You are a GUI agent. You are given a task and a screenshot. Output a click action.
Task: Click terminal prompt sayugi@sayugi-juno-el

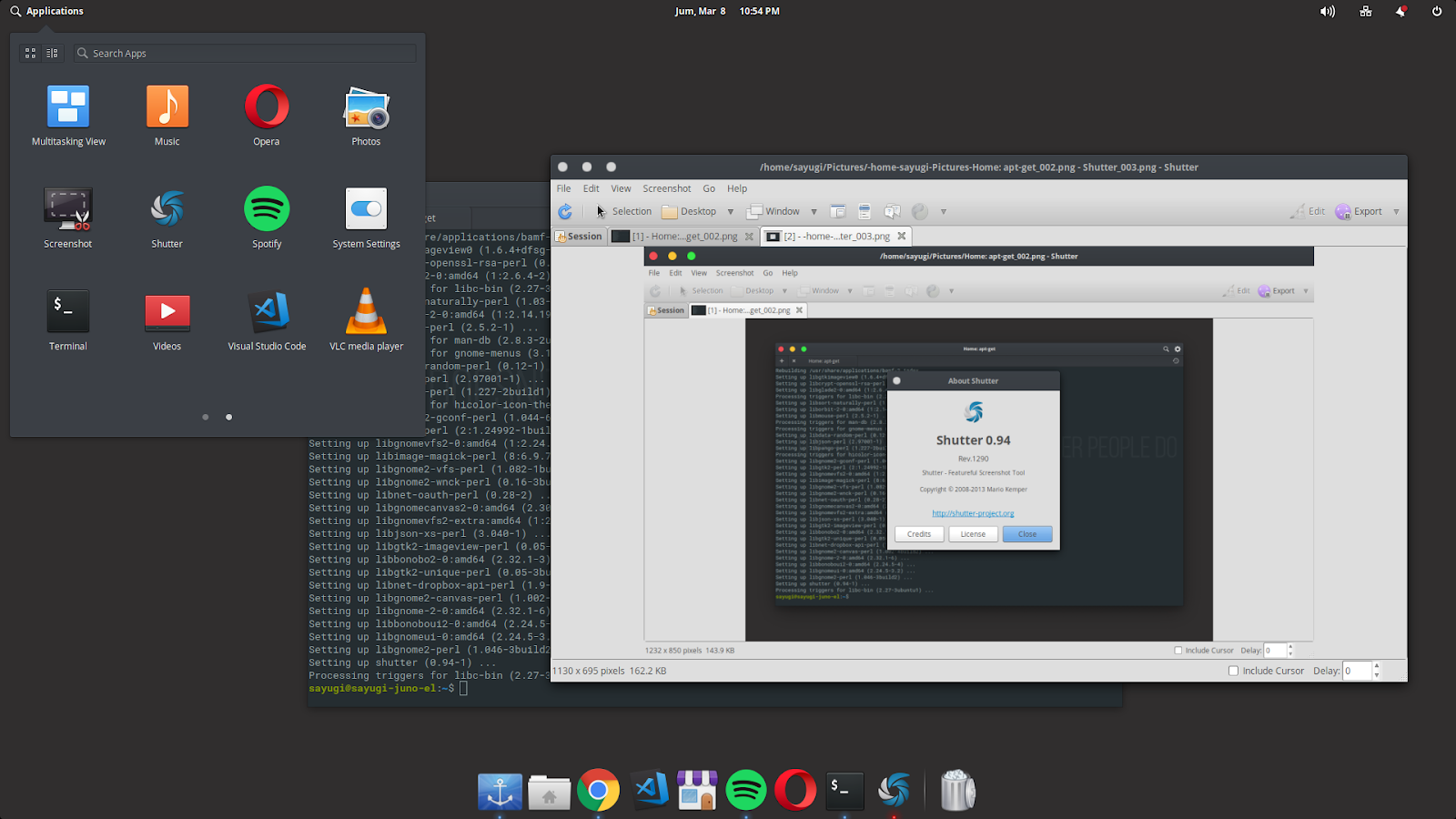coord(381,688)
